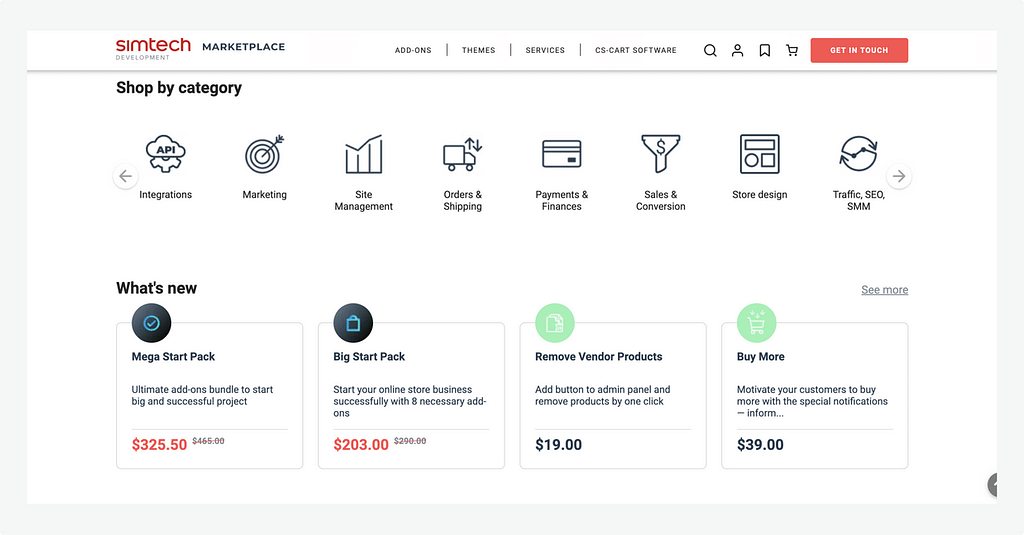Open the Mega Start Pack product card

tap(209, 395)
